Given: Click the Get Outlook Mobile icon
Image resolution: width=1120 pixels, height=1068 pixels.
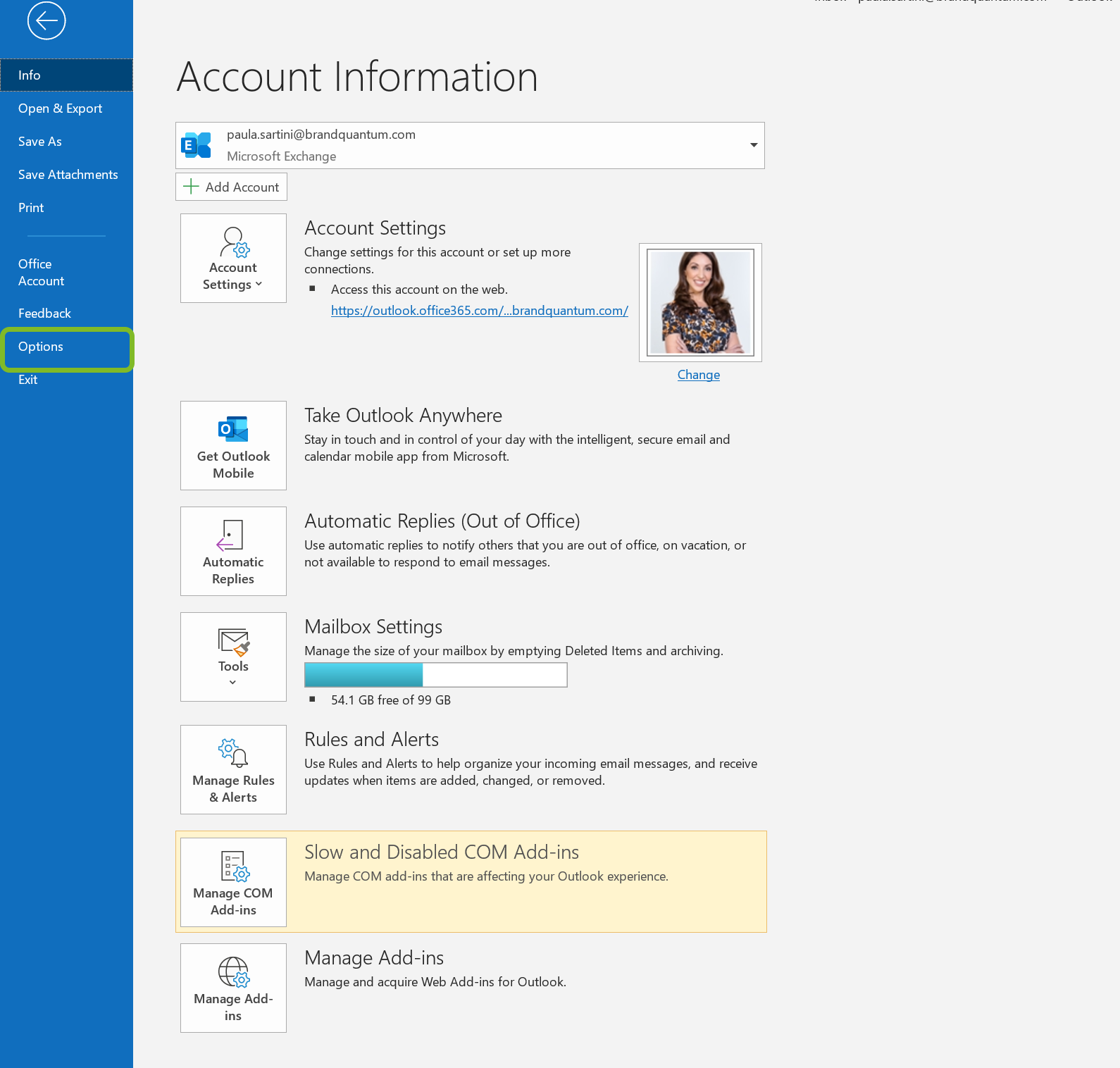Looking at the screenshot, I should click(233, 428).
